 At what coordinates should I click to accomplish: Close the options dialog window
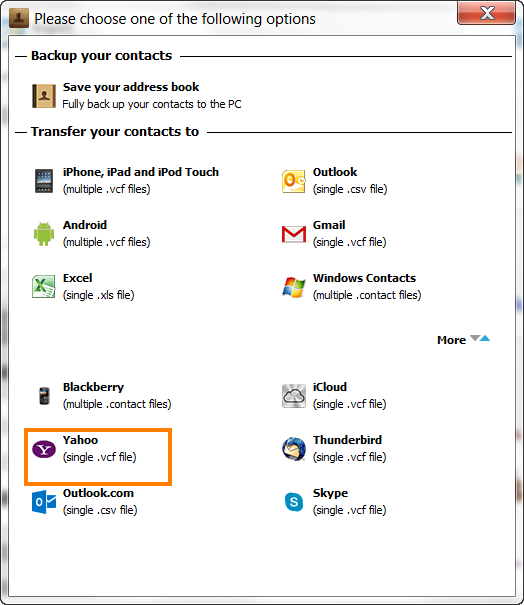tap(486, 13)
